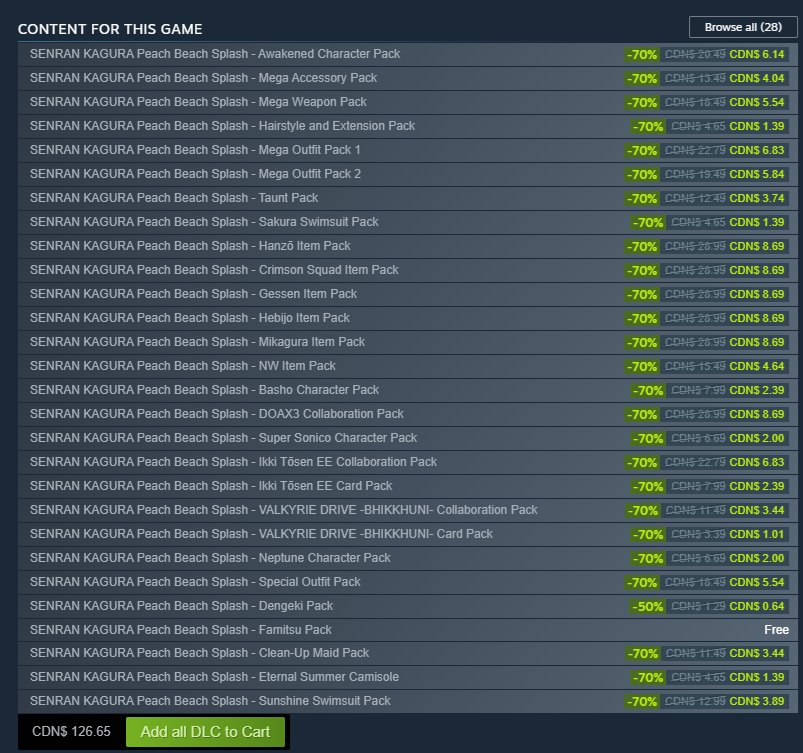Click CDN$ 3.74 price of Taunt Pack
803x753 pixels.
click(x=756, y=198)
